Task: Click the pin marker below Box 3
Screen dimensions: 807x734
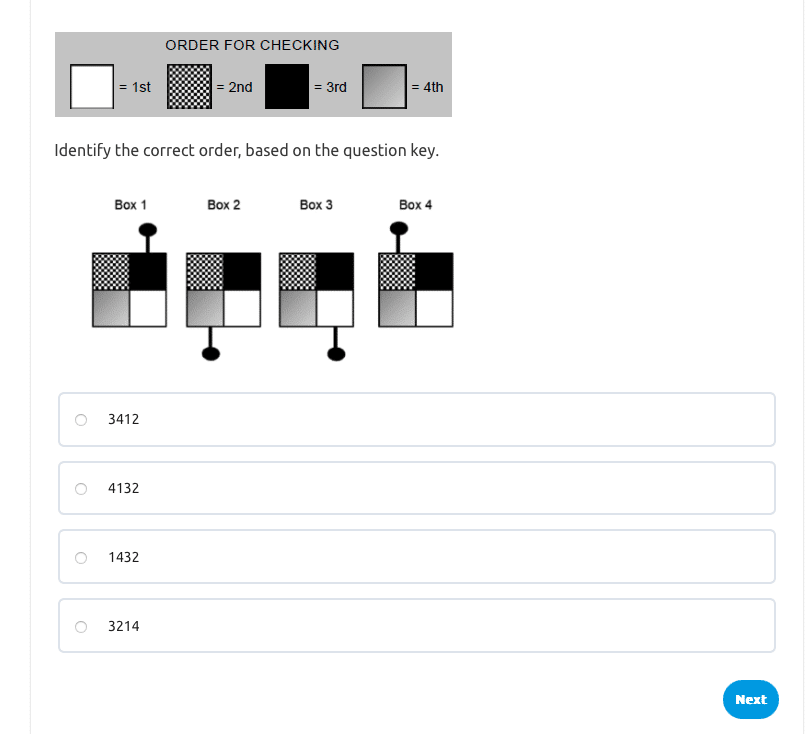Action: 336,351
